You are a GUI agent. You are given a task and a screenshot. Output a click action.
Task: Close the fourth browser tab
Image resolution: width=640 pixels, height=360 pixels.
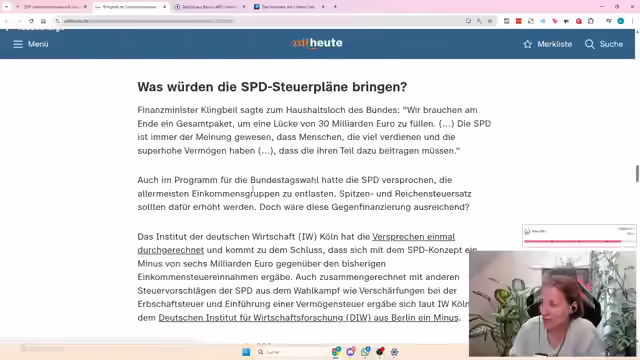(x=323, y=7)
